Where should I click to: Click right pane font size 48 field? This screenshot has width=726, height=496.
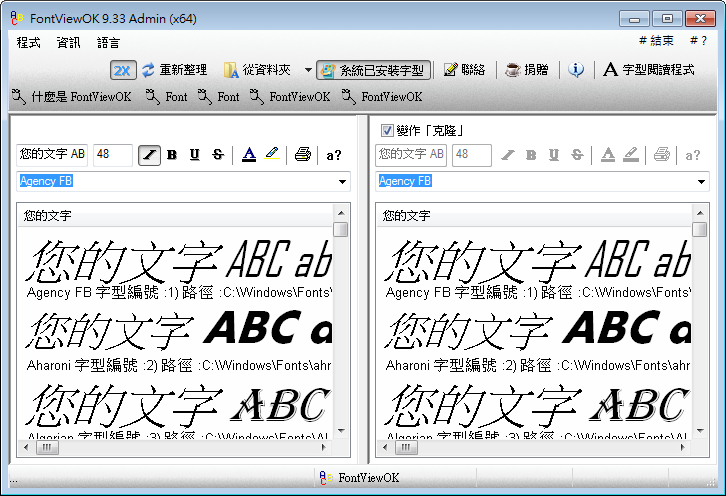(x=472, y=155)
